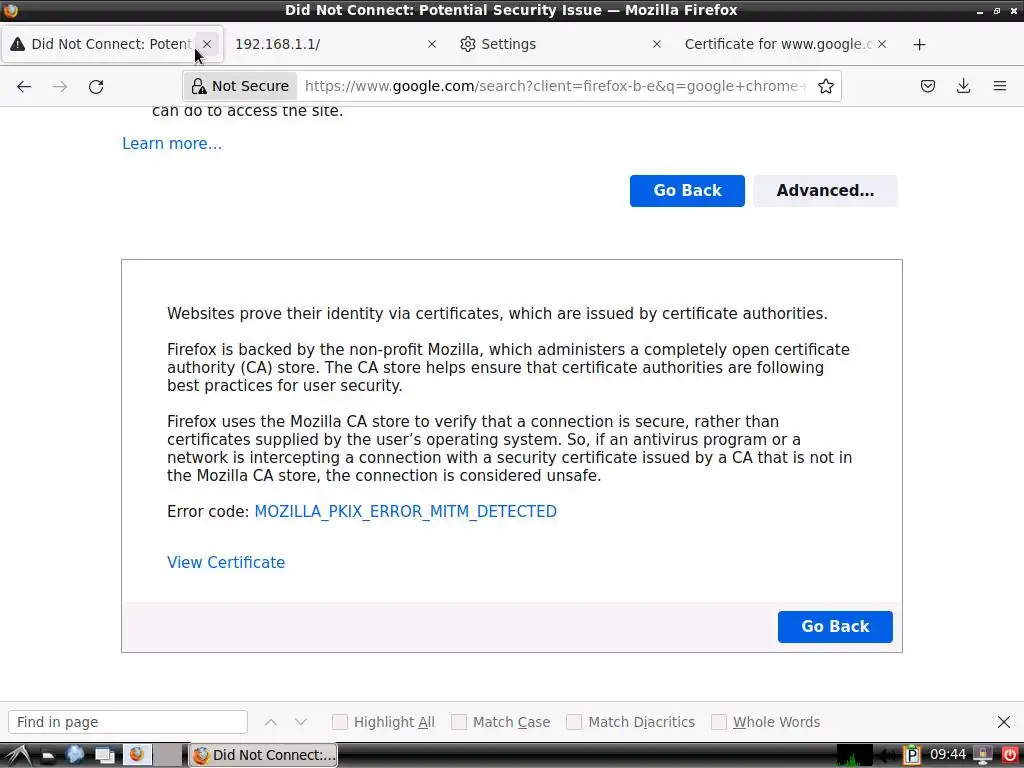Close the 192.168.1.1 tab
This screenshot has width=1024, height=768.
coord(432,44)
